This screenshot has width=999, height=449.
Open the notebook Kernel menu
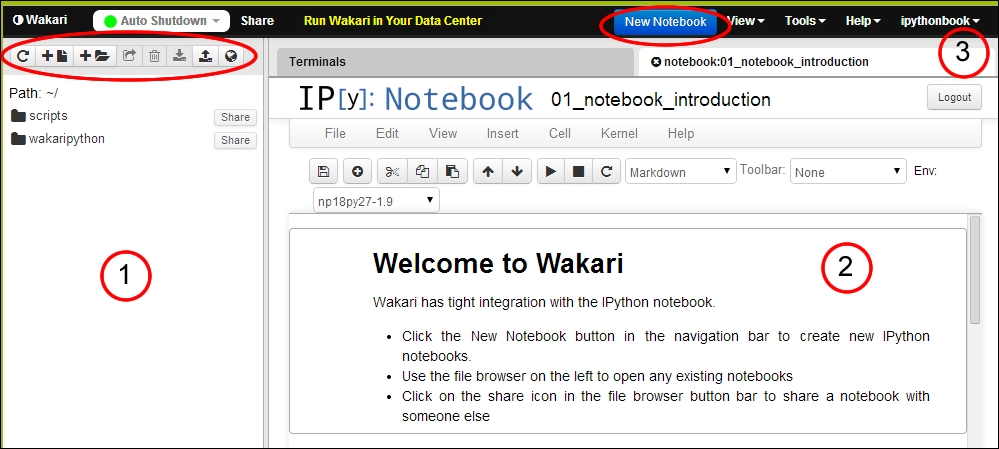619,133
